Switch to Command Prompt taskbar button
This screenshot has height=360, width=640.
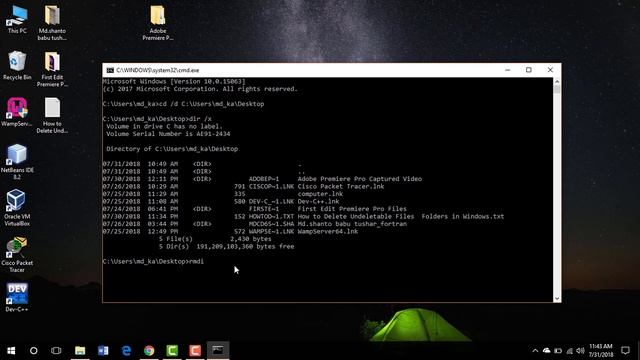point(218,351)
